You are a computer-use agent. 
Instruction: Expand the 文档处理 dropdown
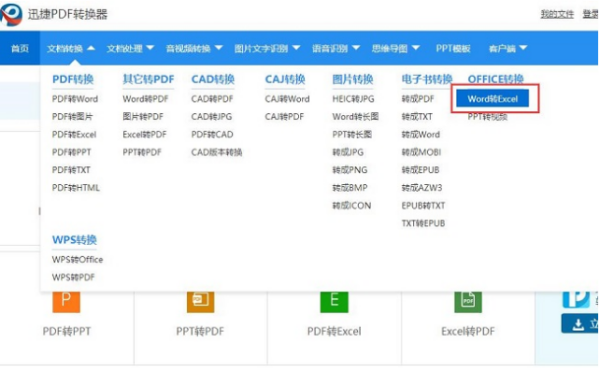[x=130, y=48]
